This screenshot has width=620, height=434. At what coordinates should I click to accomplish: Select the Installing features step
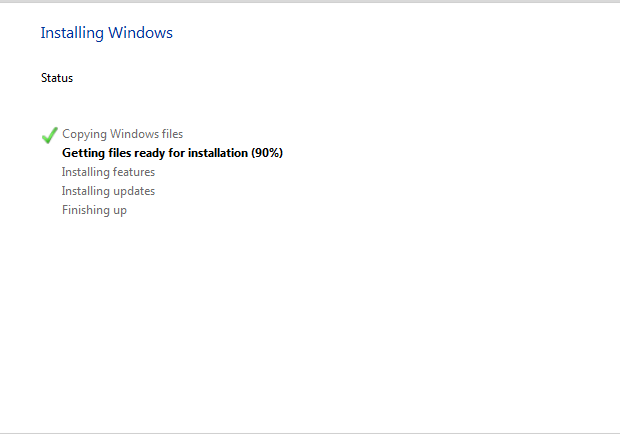coord(108,172)
